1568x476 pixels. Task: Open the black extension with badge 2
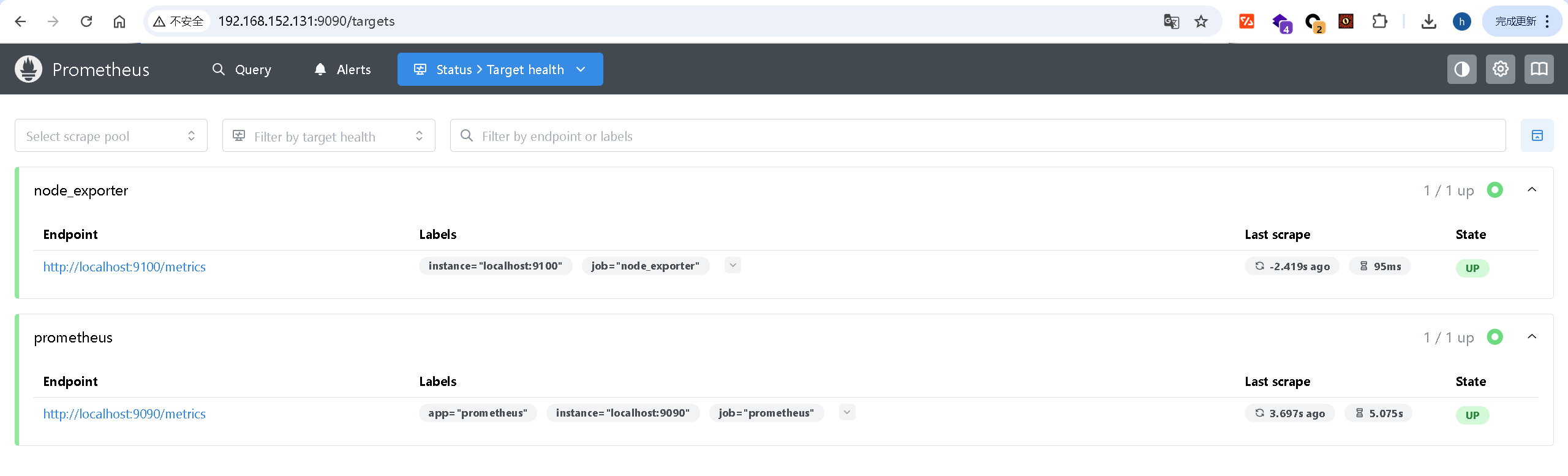point(1314,23)
